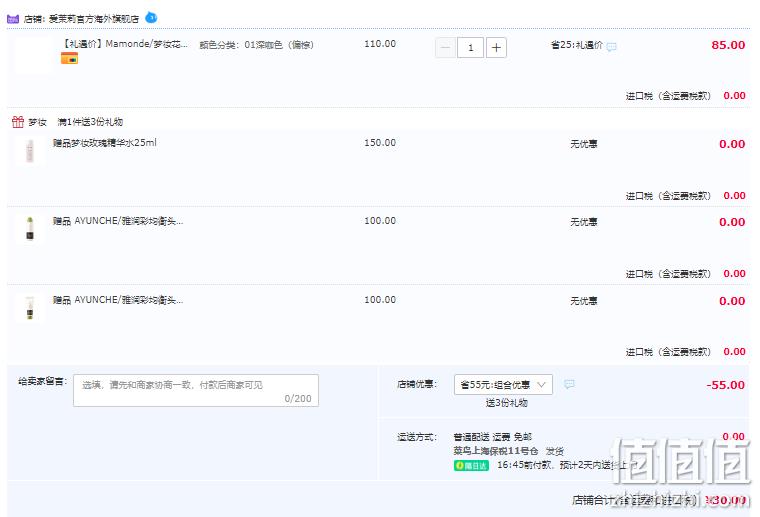Click the 85.00 subtotal price
Screen dimensions: 760x517
[728, 45]
